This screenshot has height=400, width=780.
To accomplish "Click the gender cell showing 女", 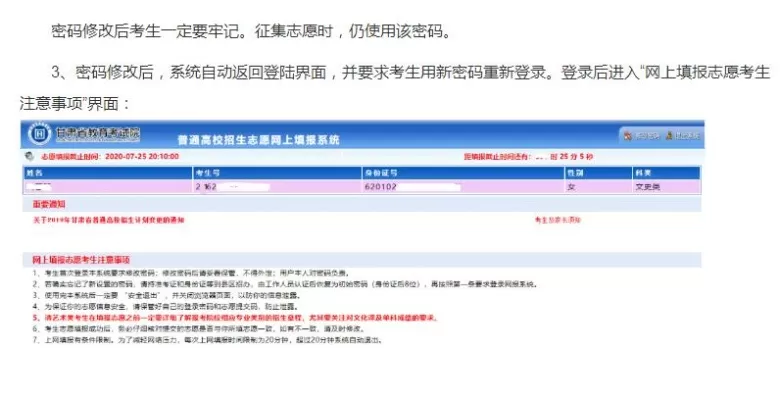I will [x=598, y=187].
